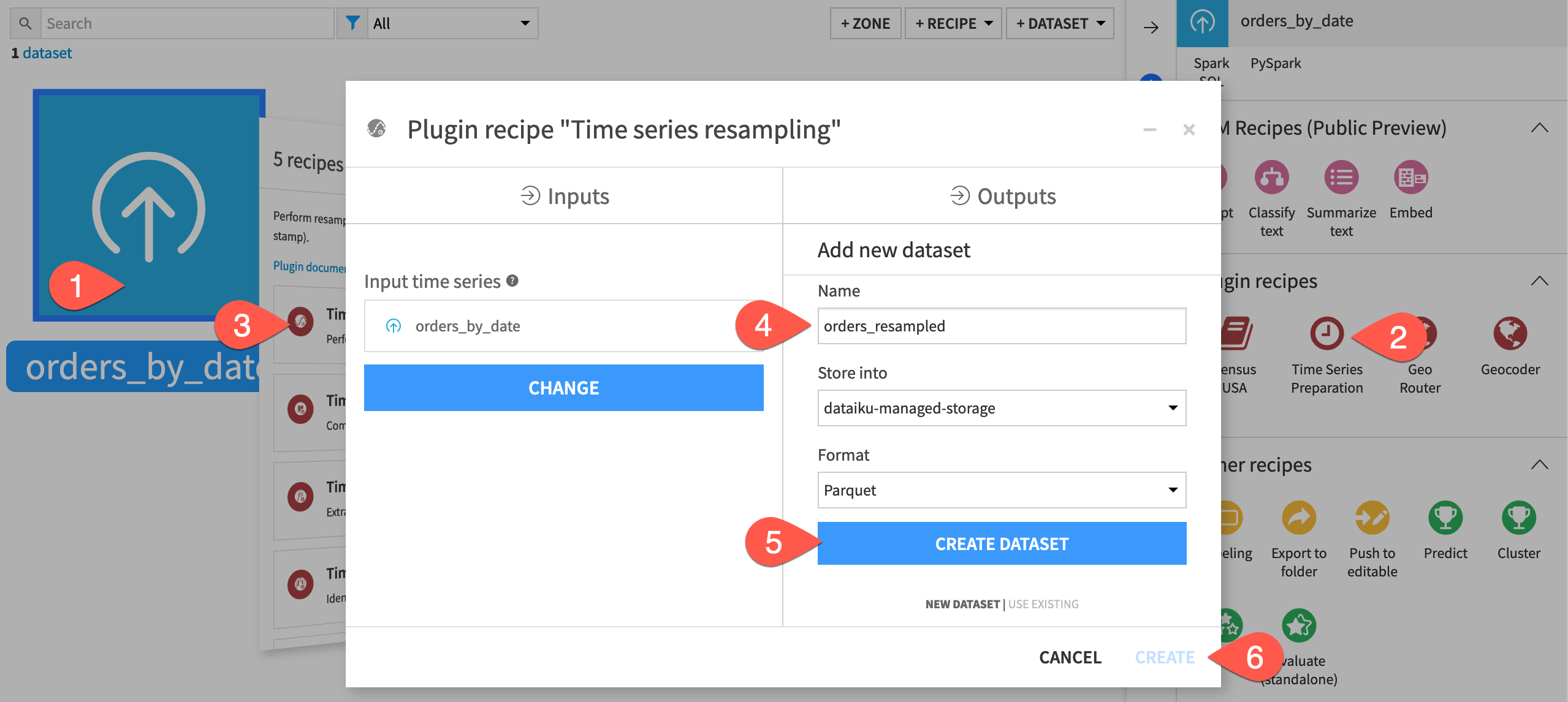
Task: Click the Push to editable recipe icon
Action: click(x=1372, y=518)
